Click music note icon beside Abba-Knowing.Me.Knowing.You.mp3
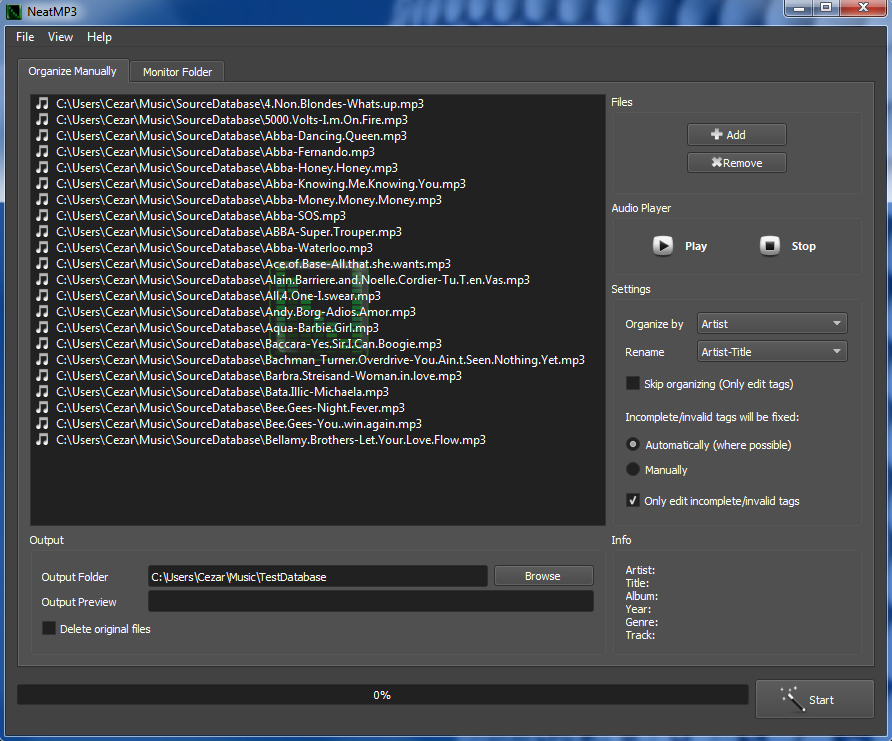The image size is (892, 741). tap(42, 184)
